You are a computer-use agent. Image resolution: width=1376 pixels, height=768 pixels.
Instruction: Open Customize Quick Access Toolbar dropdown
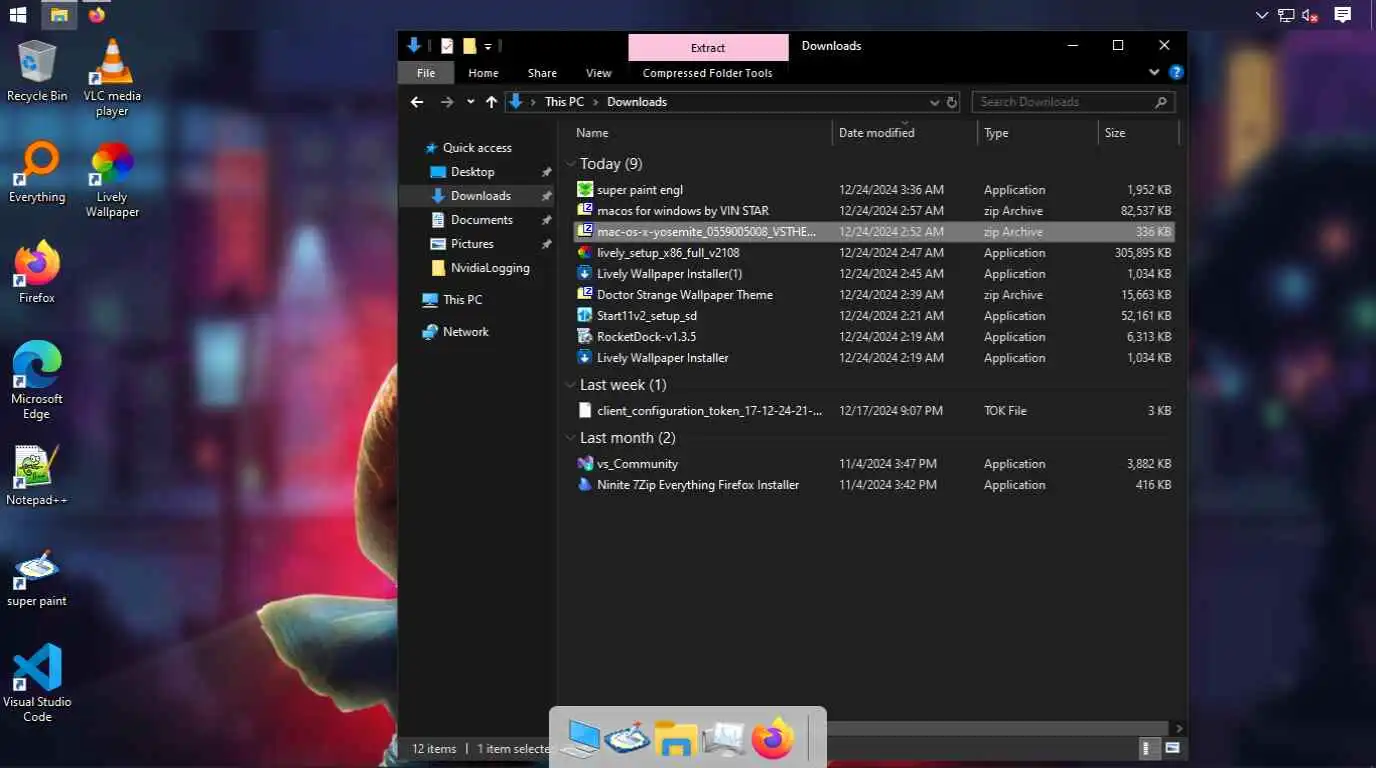pyautogui.click(x=488, y=46)
